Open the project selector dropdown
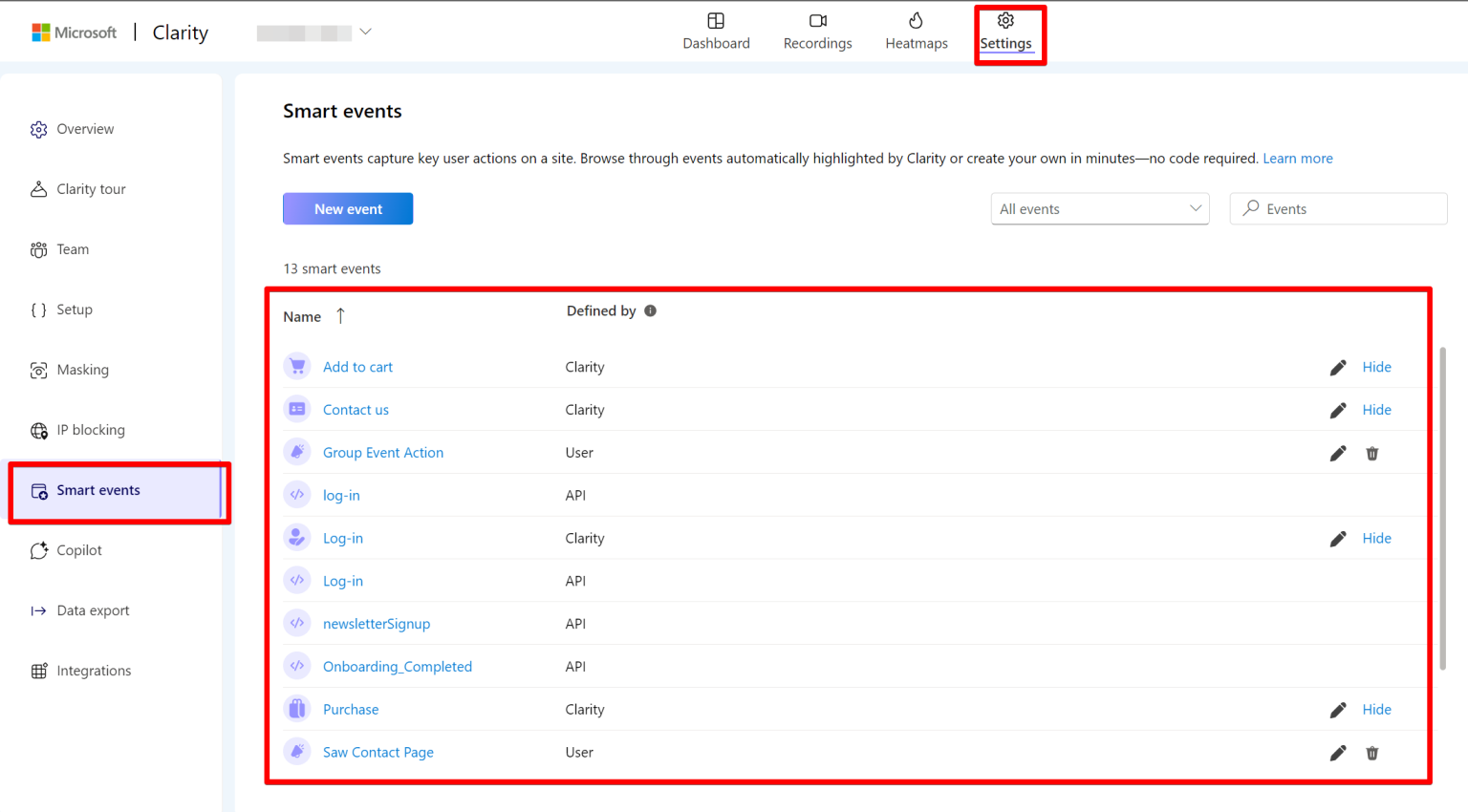The height and width of the screenshot is (812, 1468). click(366, 32)
